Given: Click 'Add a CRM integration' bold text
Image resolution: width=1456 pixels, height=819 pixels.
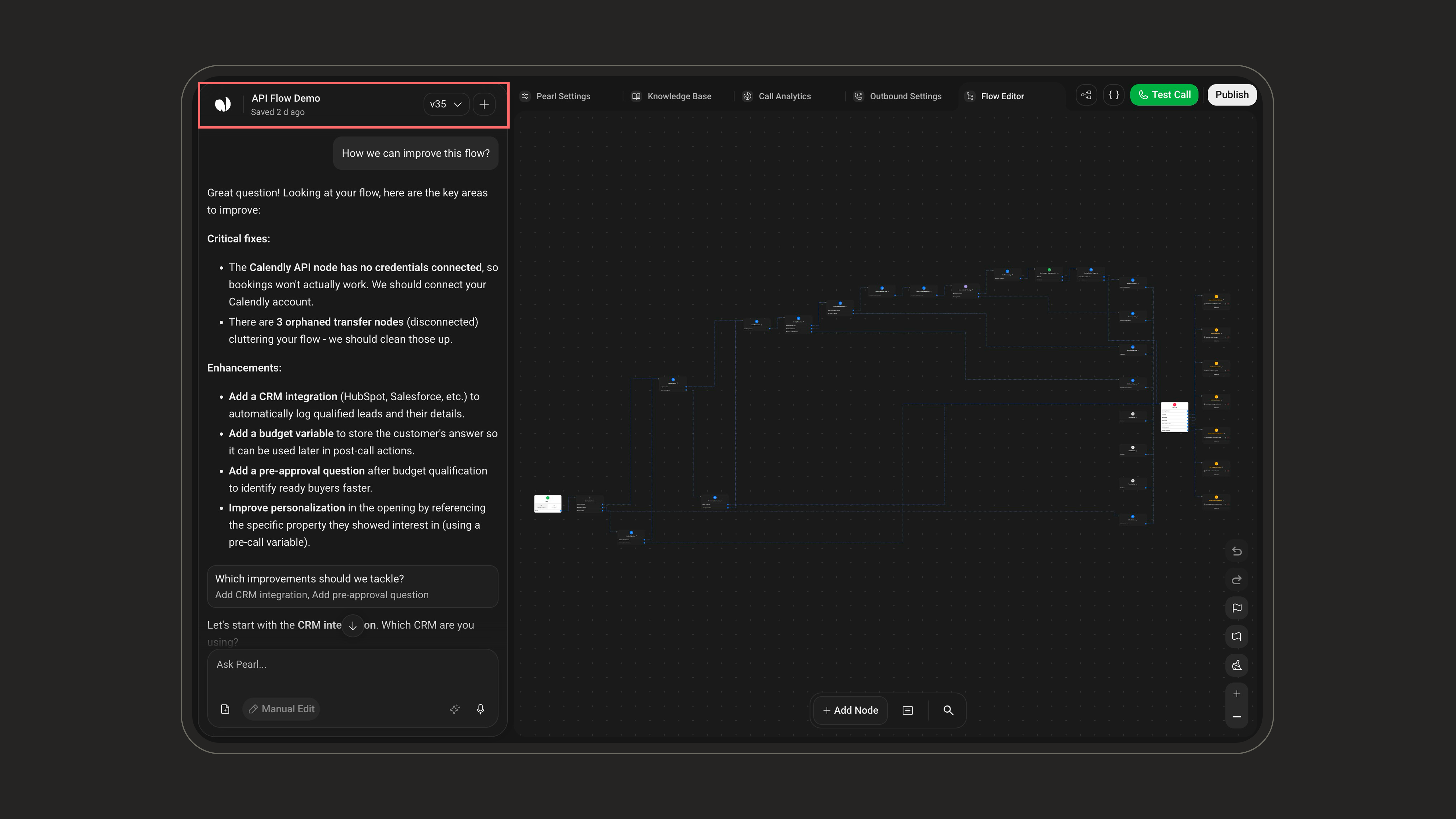Looking at the screenshot, I should (x=283, y=397).
